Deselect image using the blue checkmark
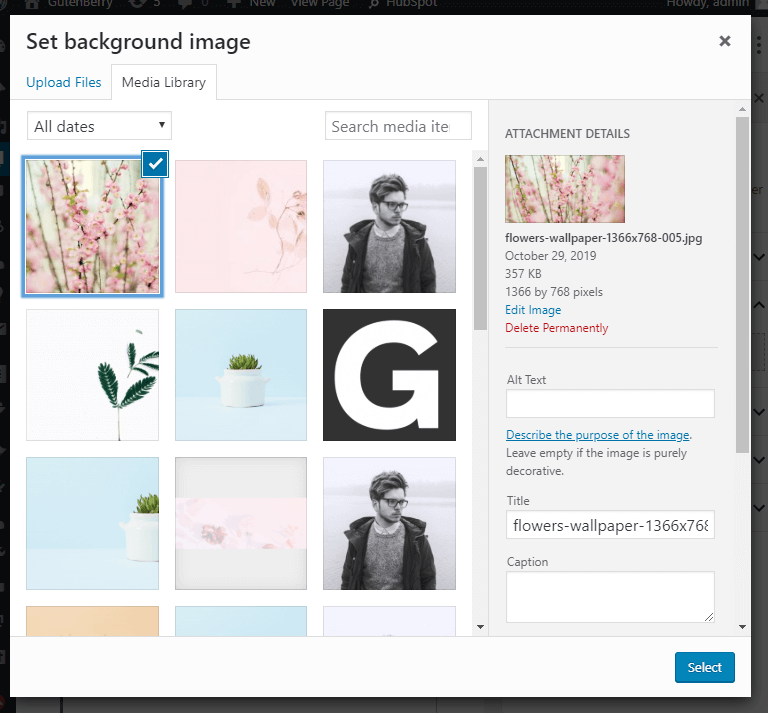Screen dimensions: 768x713 [155, 164]
